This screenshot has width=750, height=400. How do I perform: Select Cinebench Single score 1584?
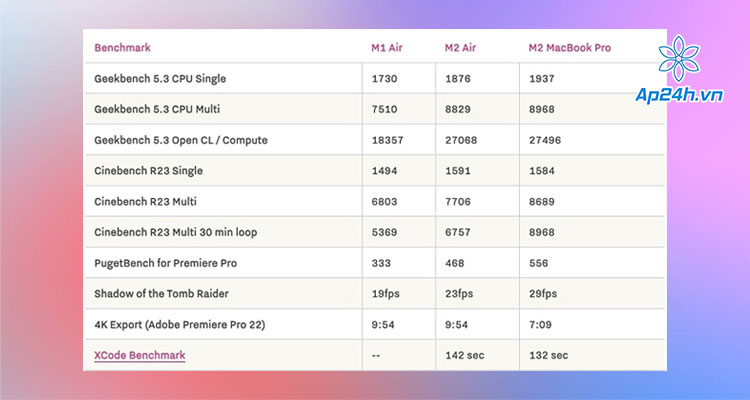(542, 171)
